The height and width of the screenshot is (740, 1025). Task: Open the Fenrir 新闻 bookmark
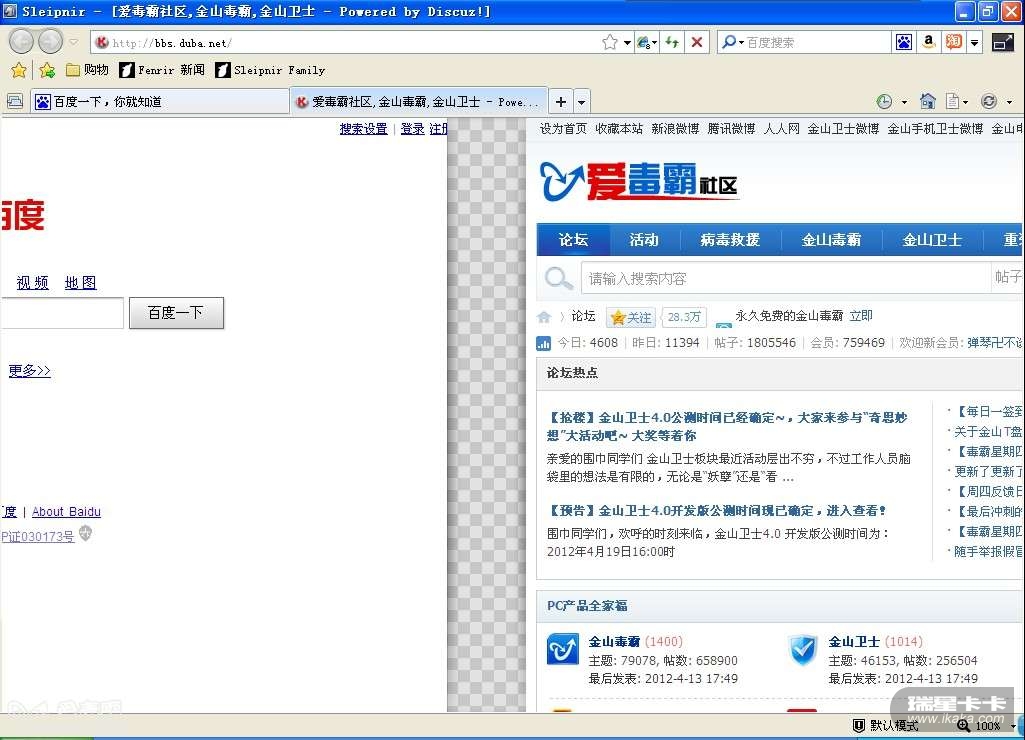tap(162, 70)
